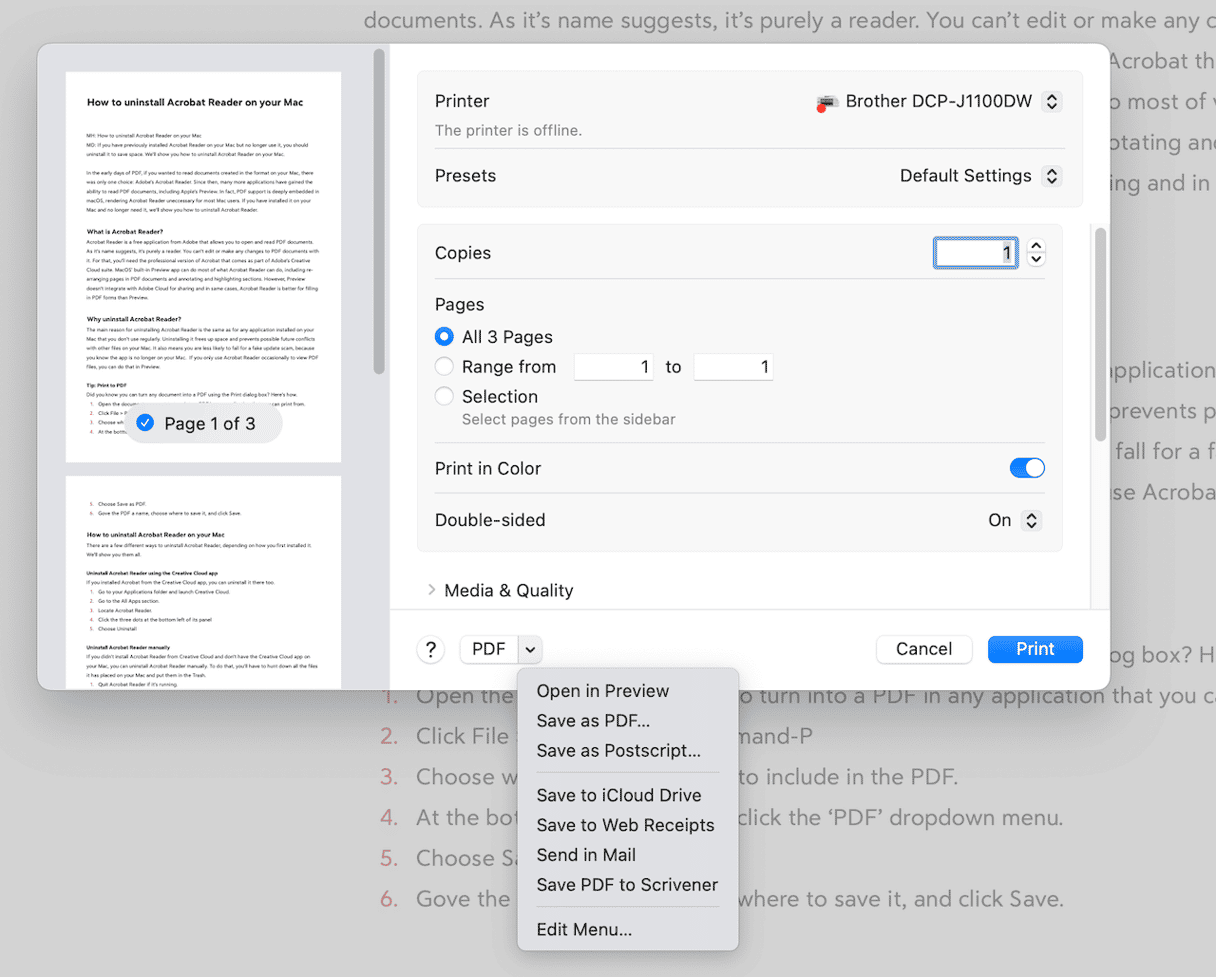This screenshot has height=977, width=1216.
Task: Click the Range from start page field
Action: pyautogui.click(x=613, y=367)
